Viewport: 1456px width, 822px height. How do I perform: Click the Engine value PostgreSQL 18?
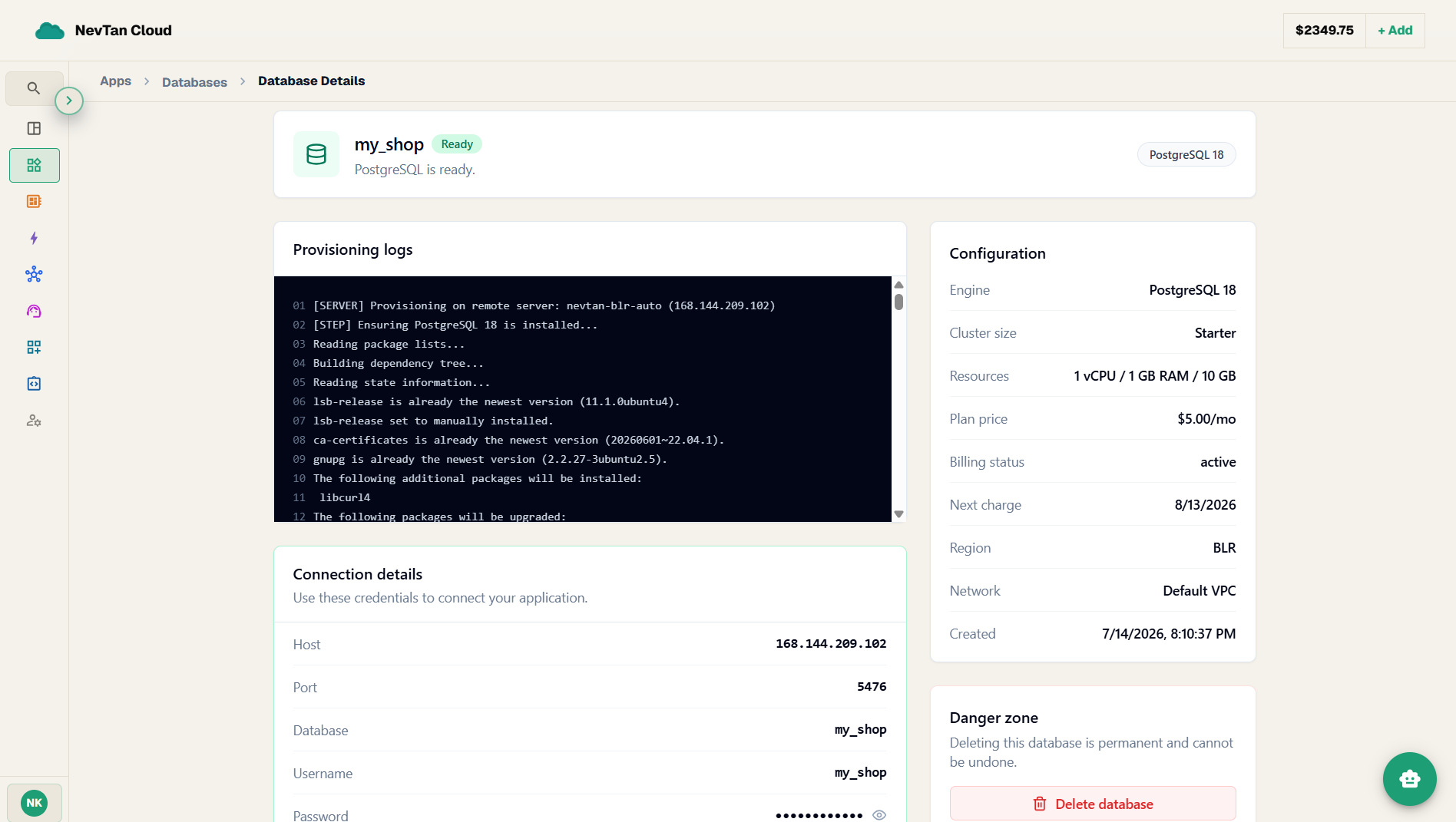pyautogui.click(x=1192, y=290)
